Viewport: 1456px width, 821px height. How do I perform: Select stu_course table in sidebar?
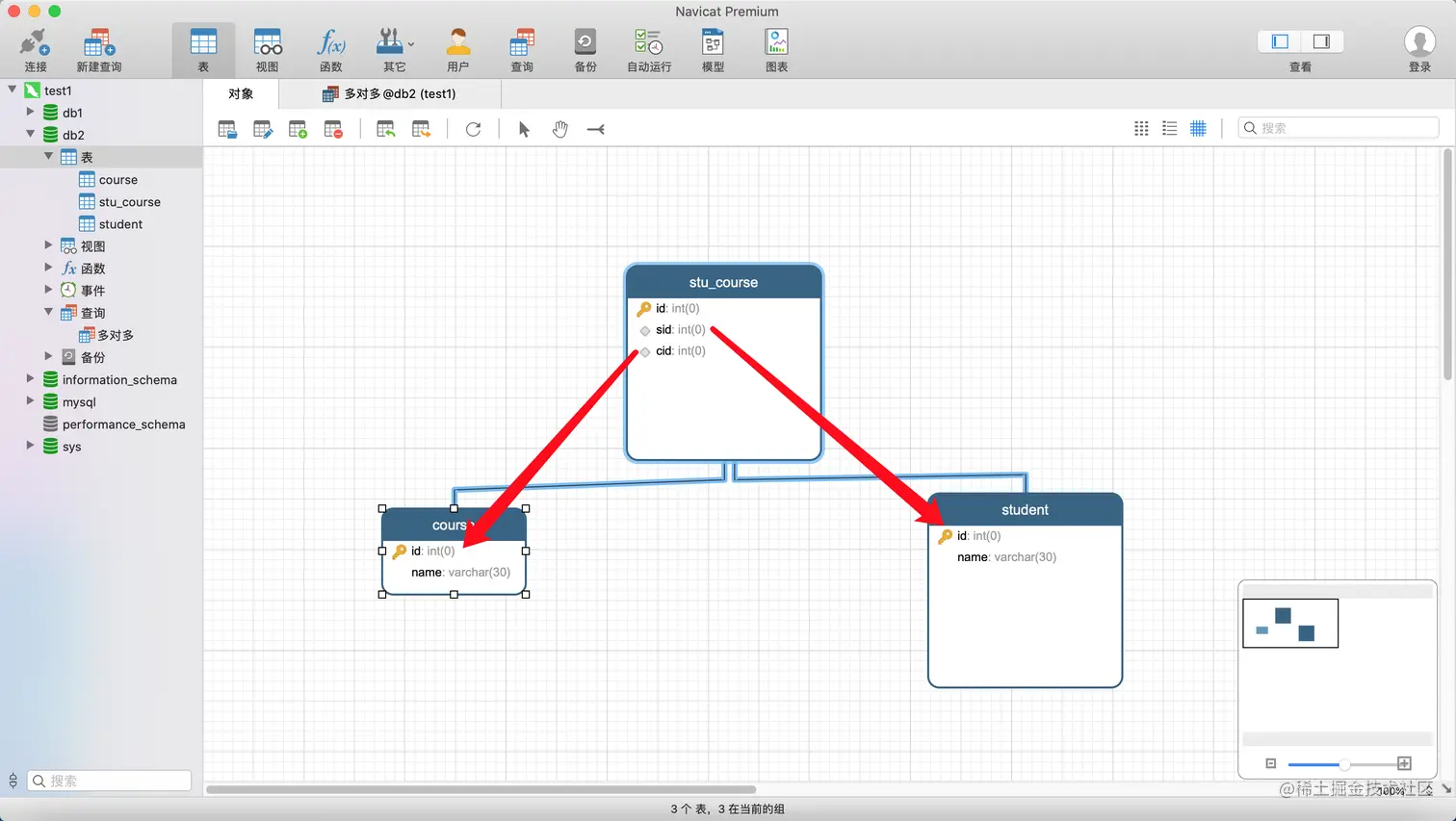[119, 202]
